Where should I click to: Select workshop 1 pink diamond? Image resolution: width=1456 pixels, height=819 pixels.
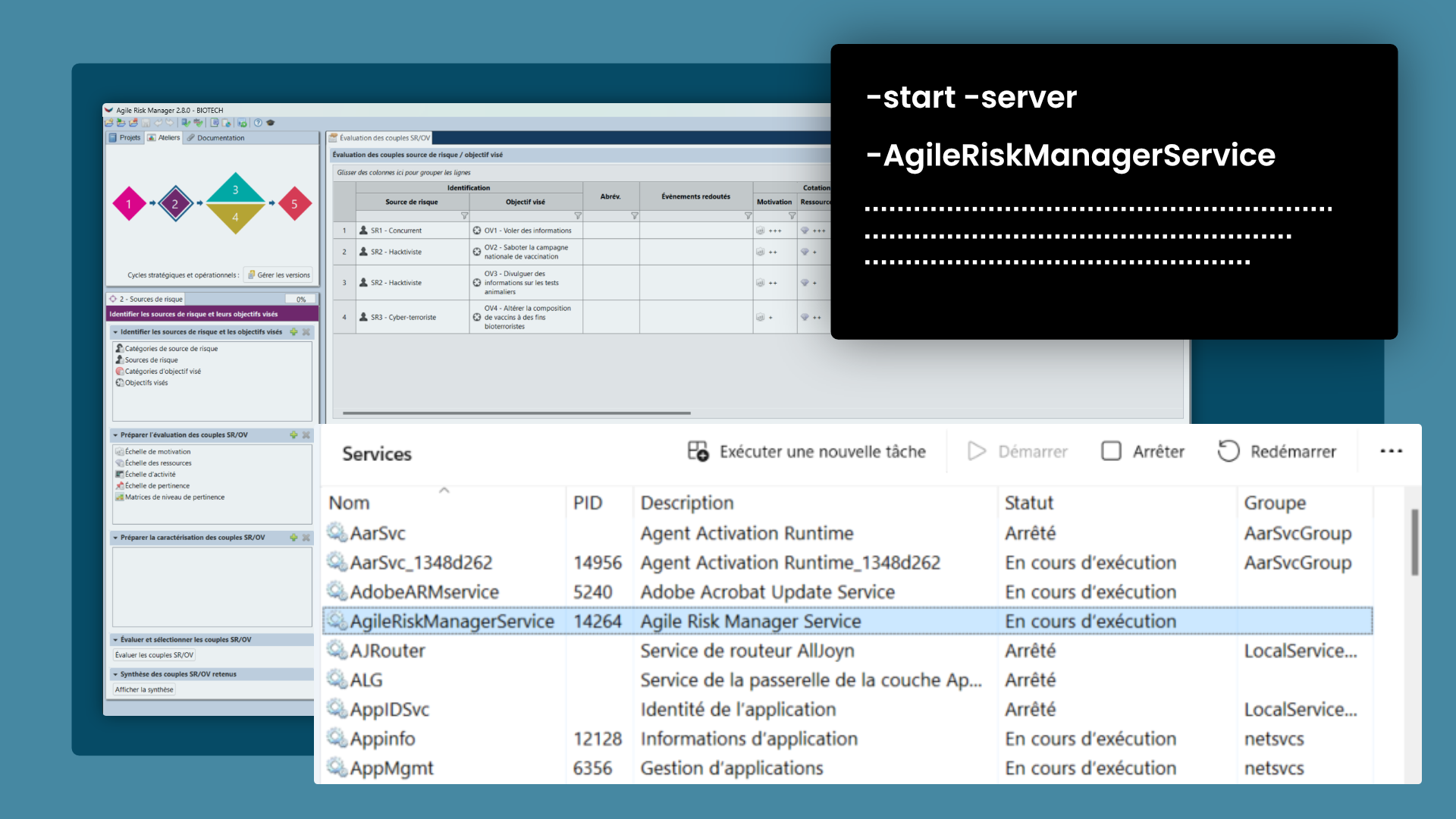pos(129,203)
